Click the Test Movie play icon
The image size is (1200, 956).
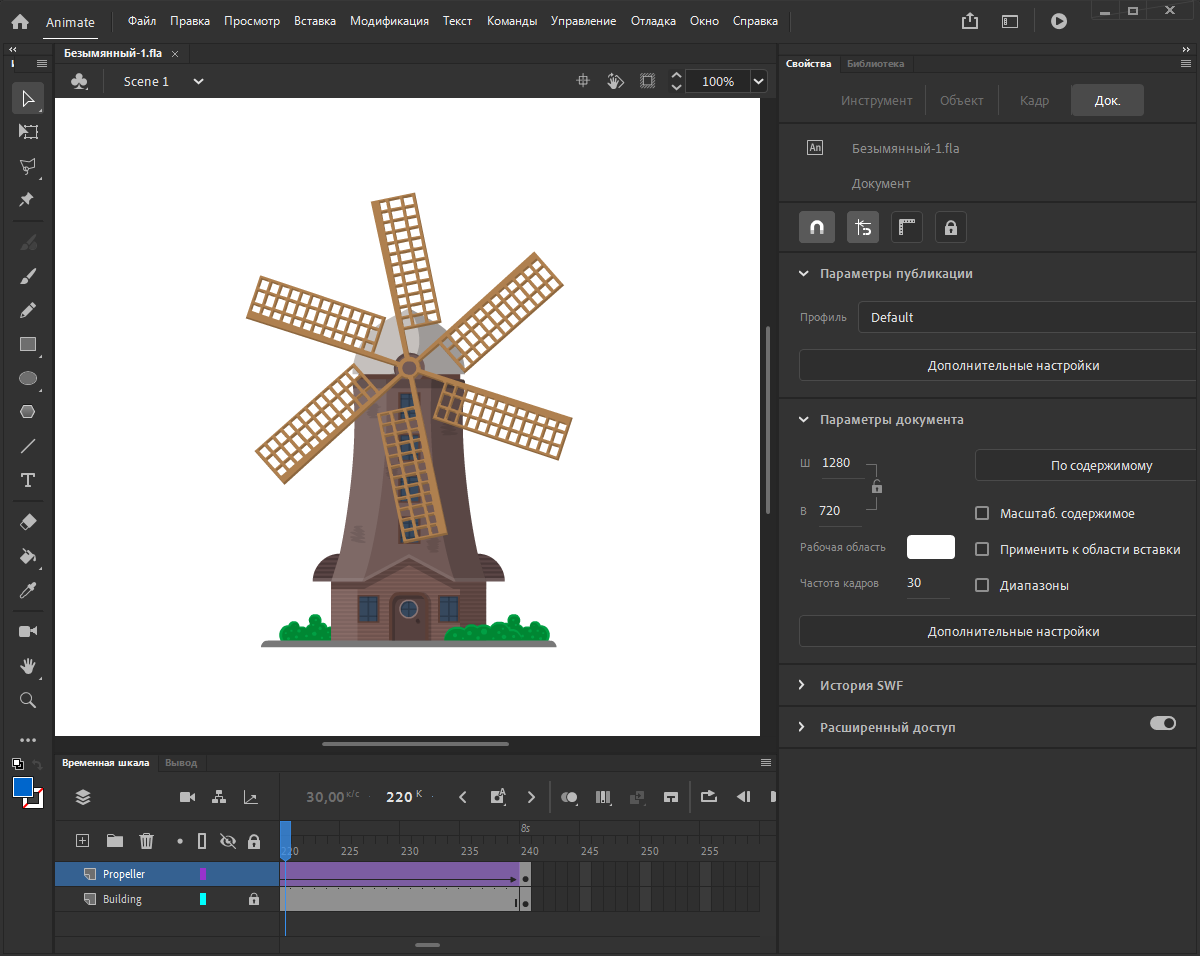pos(1058,21)
